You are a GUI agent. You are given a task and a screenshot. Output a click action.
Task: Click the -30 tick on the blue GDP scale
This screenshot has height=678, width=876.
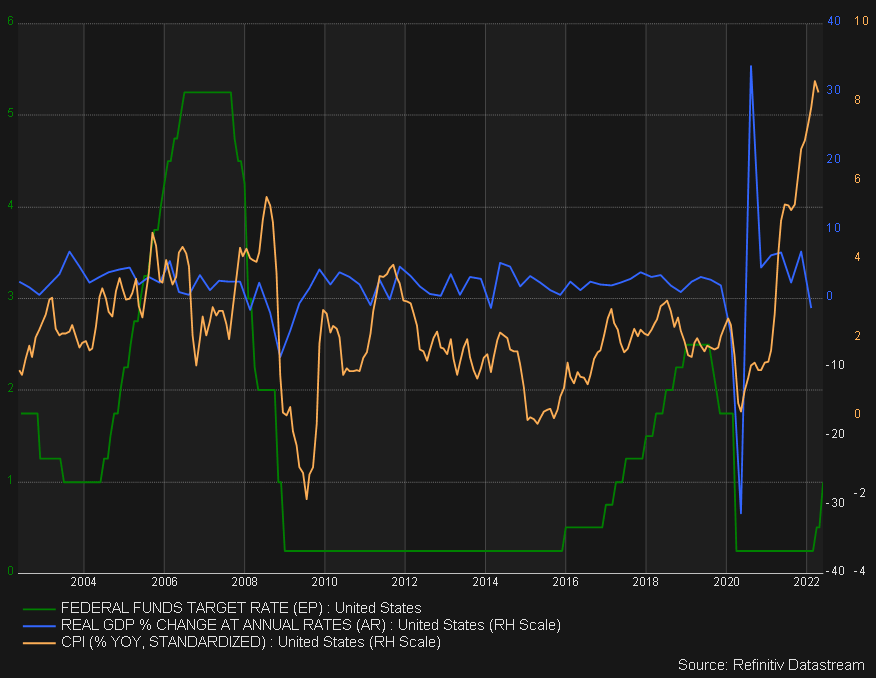(x=830, y=503)
